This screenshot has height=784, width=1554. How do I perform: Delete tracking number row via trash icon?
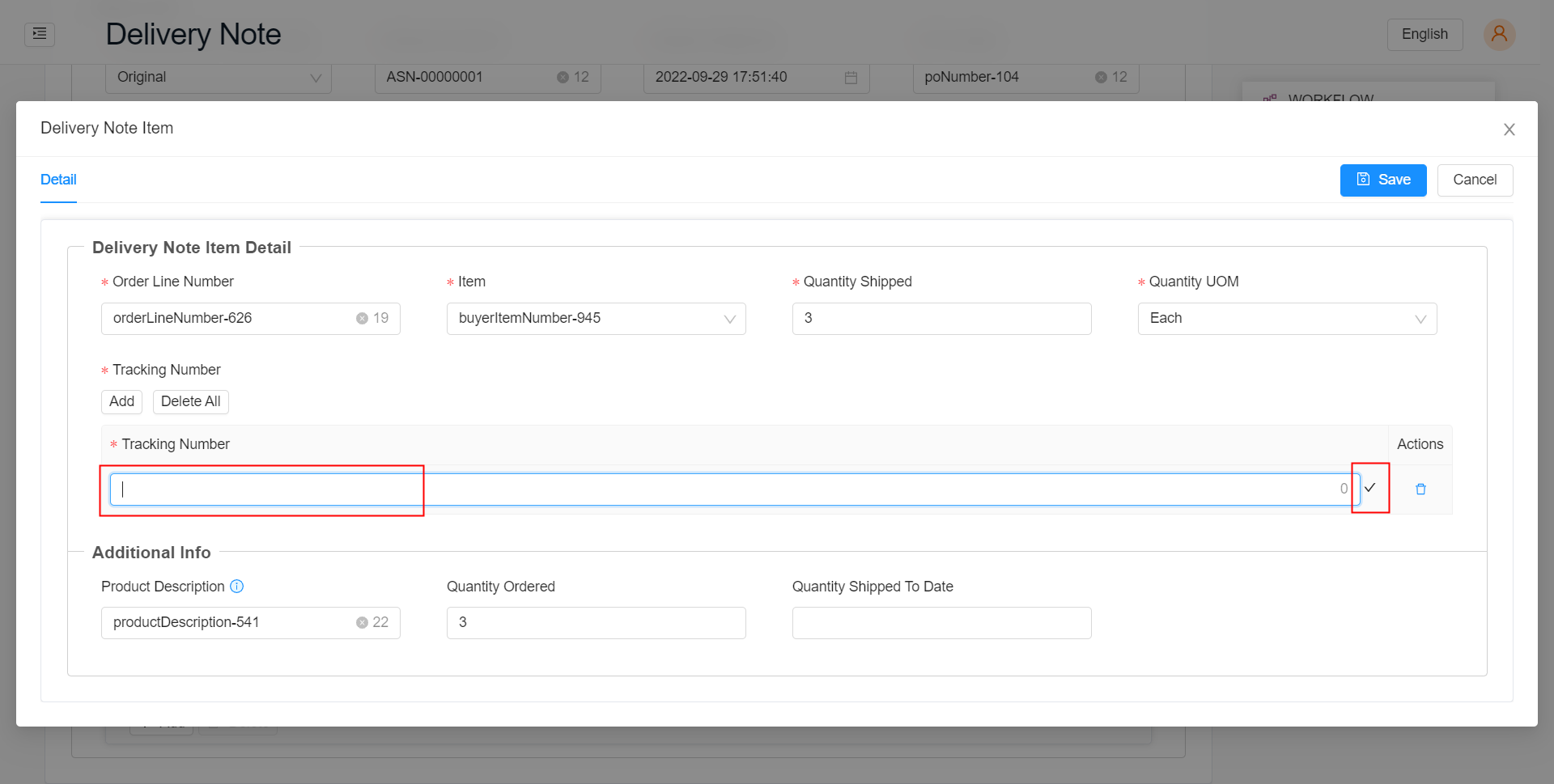click(1420, 489)
